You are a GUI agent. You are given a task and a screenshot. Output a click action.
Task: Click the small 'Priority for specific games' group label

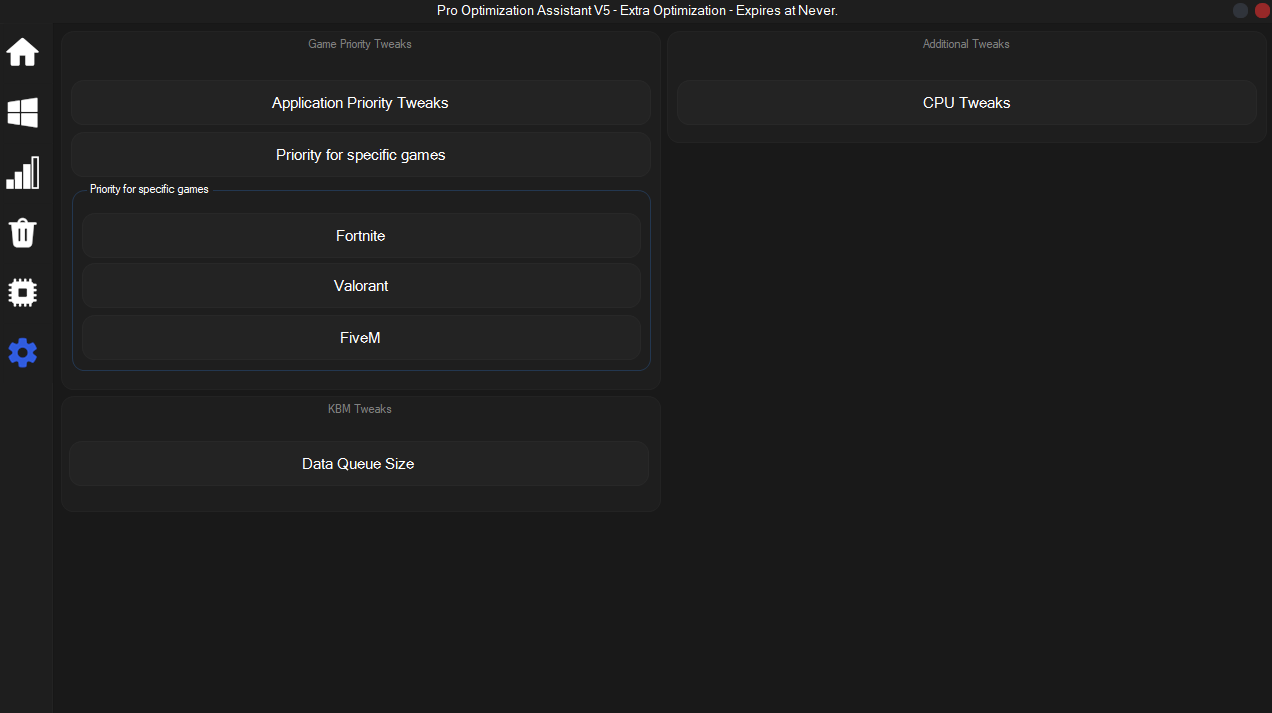149,189
